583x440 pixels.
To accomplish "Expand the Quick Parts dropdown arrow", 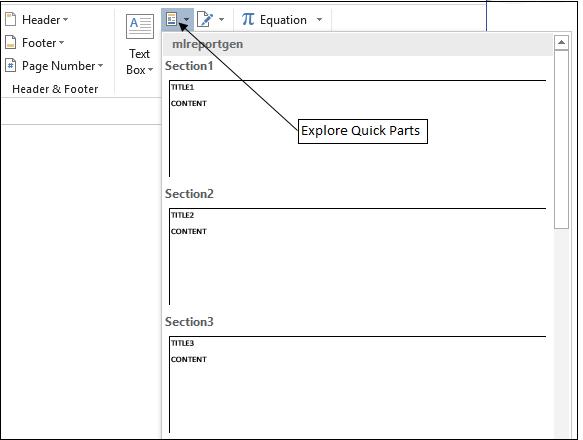I will pyautogui.click(x=187, y=20).
